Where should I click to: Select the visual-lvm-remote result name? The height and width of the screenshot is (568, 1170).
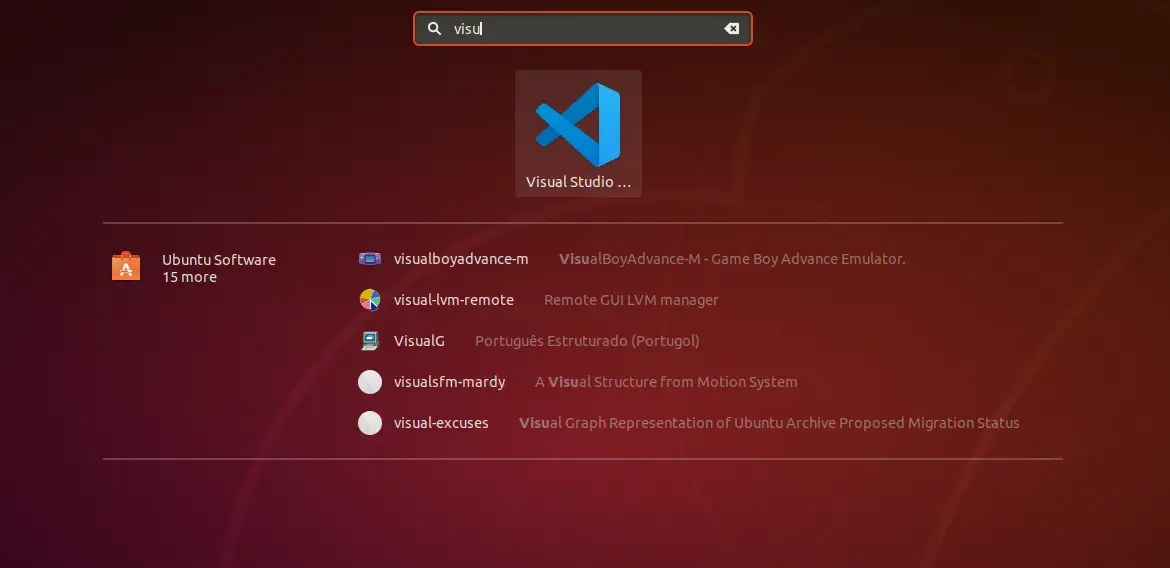tap(454, 300)
